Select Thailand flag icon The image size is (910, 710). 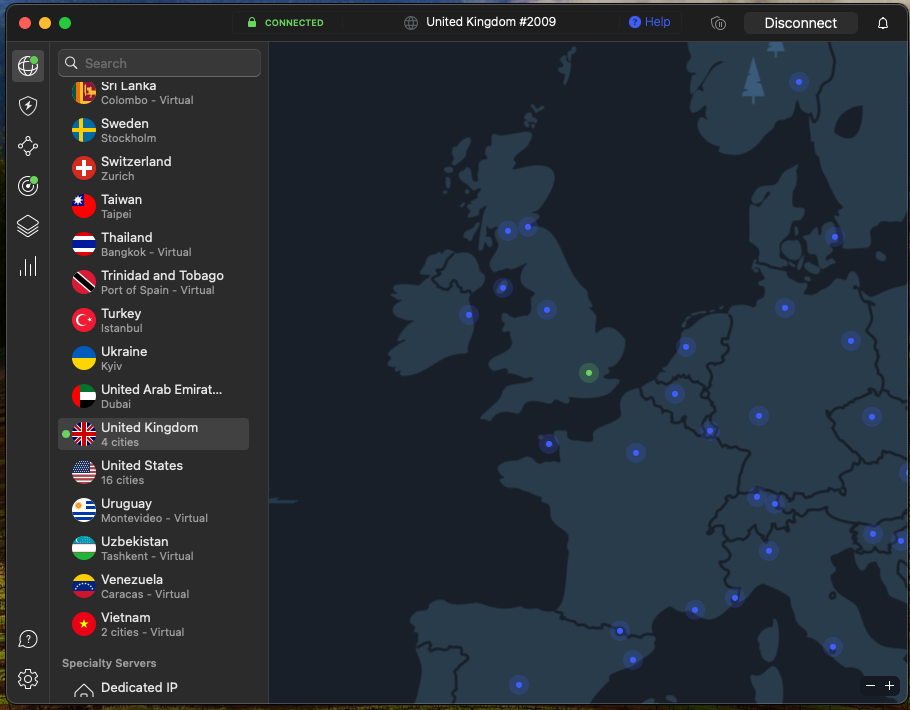coord(84,244)
